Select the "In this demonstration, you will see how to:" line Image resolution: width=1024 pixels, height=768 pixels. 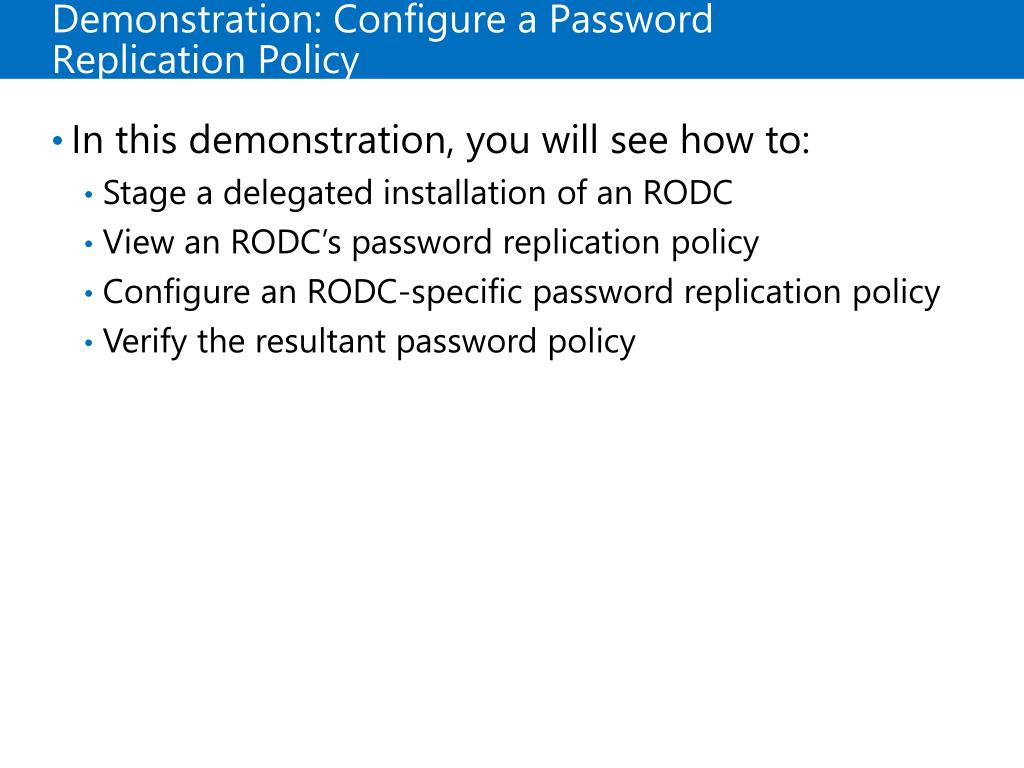click(x=441, y=140)
